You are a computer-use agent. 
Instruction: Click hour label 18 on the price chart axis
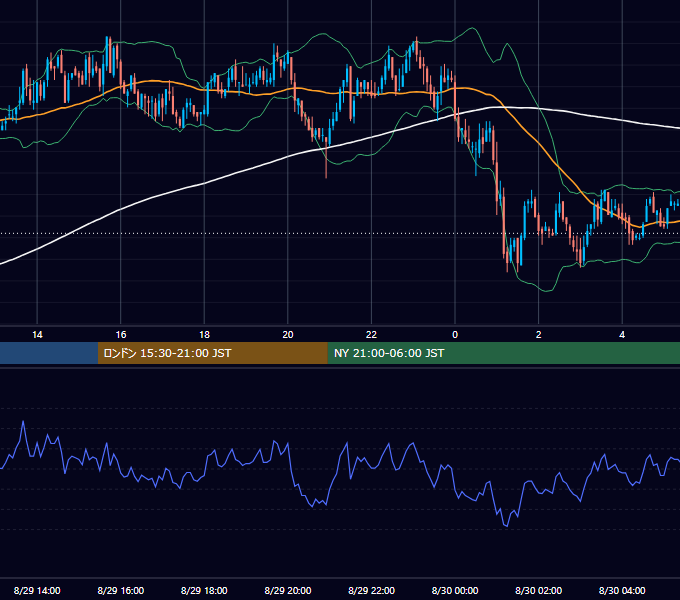(204, 335)
